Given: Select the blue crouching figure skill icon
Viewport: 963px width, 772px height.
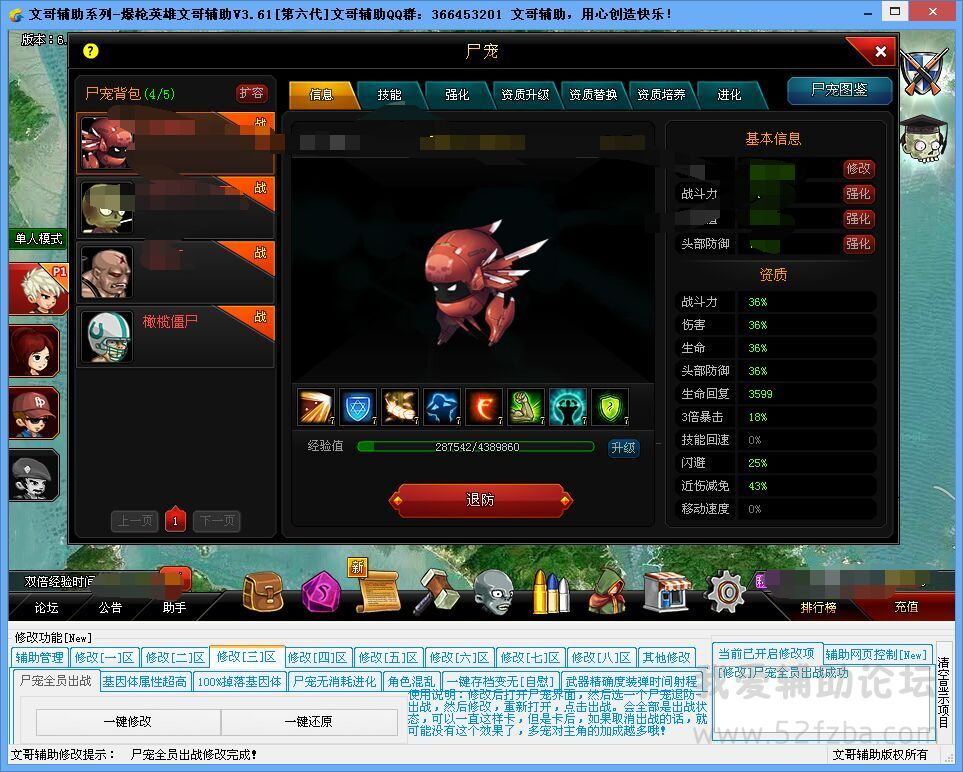Looking at the screenshot, I should [442, 407].
